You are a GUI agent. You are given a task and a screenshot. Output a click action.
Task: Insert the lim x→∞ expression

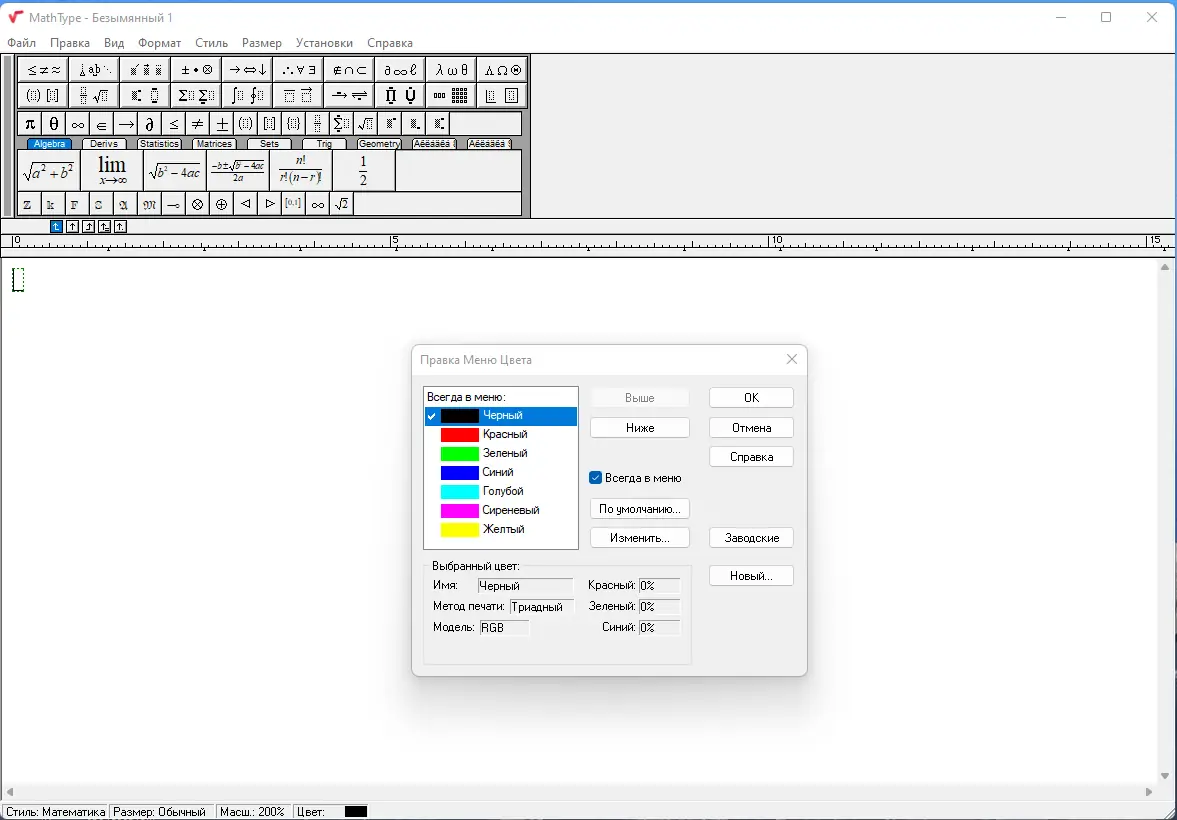tap(112, 170)
